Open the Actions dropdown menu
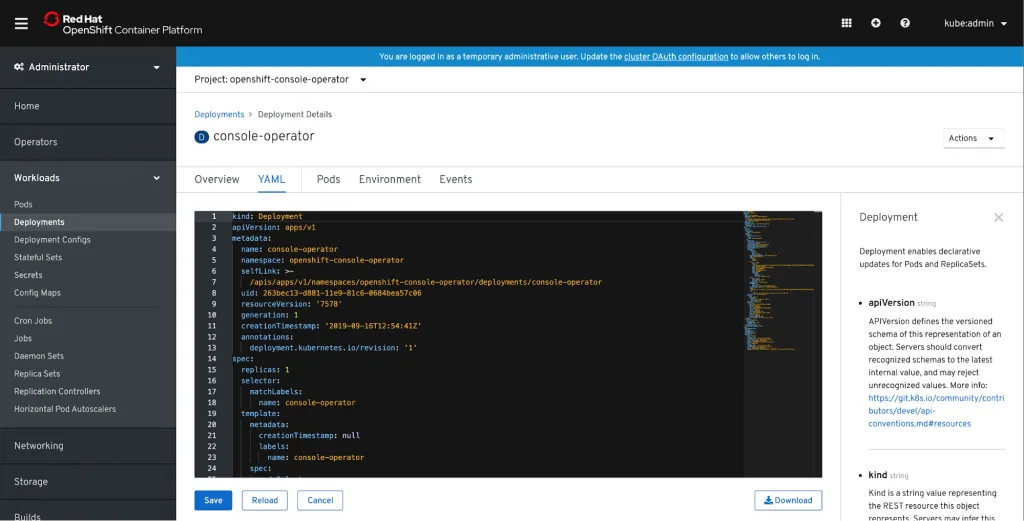Viewport: 1024px width, 521px height. tap(973, 138)
